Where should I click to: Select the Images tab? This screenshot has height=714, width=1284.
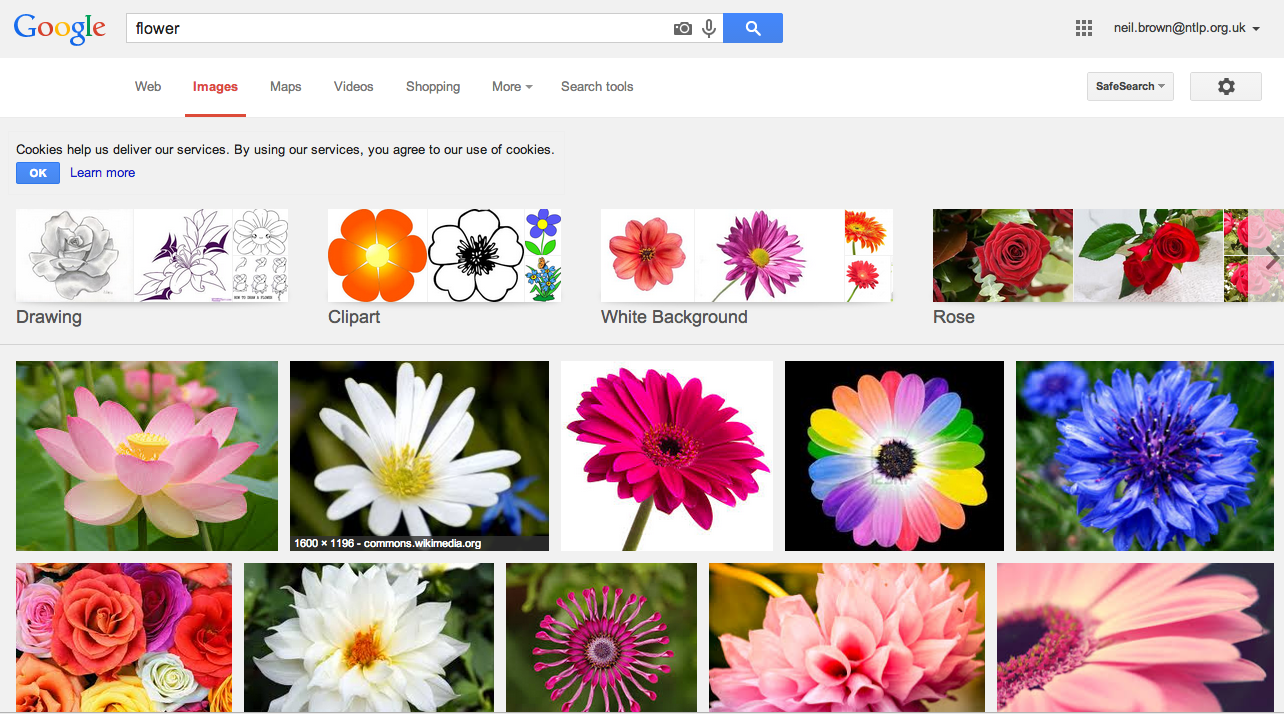coord(215,87)
